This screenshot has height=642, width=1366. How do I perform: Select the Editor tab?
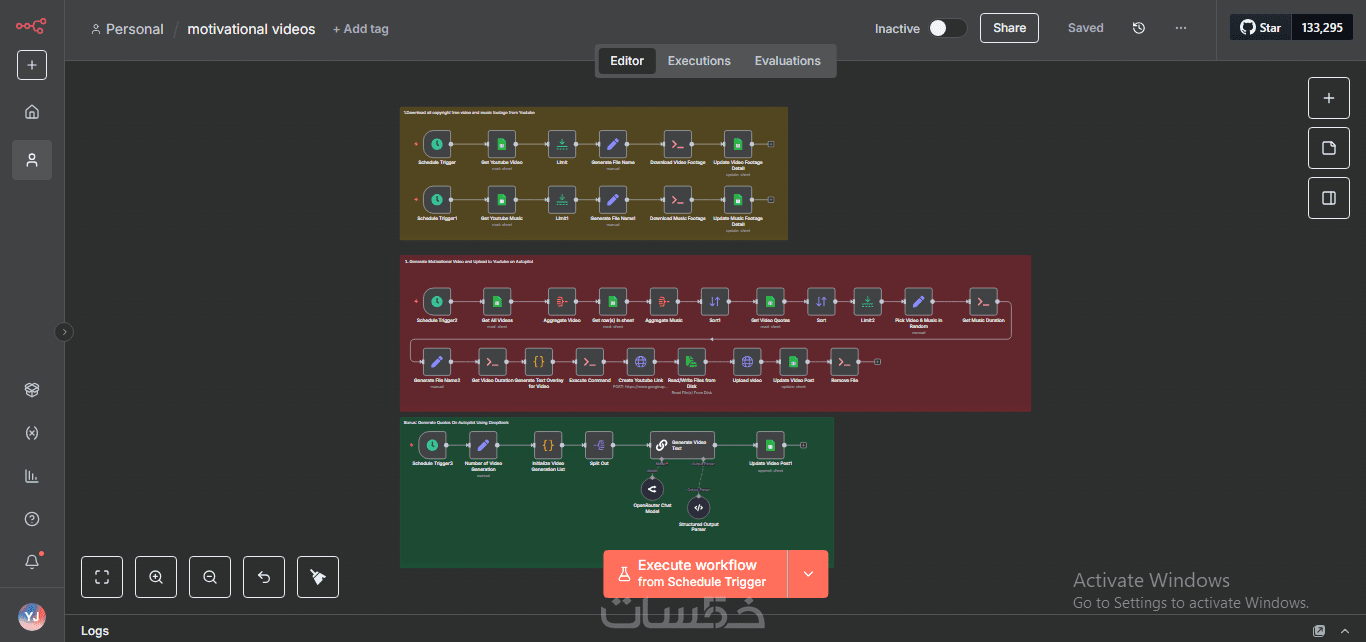[627, 61]
